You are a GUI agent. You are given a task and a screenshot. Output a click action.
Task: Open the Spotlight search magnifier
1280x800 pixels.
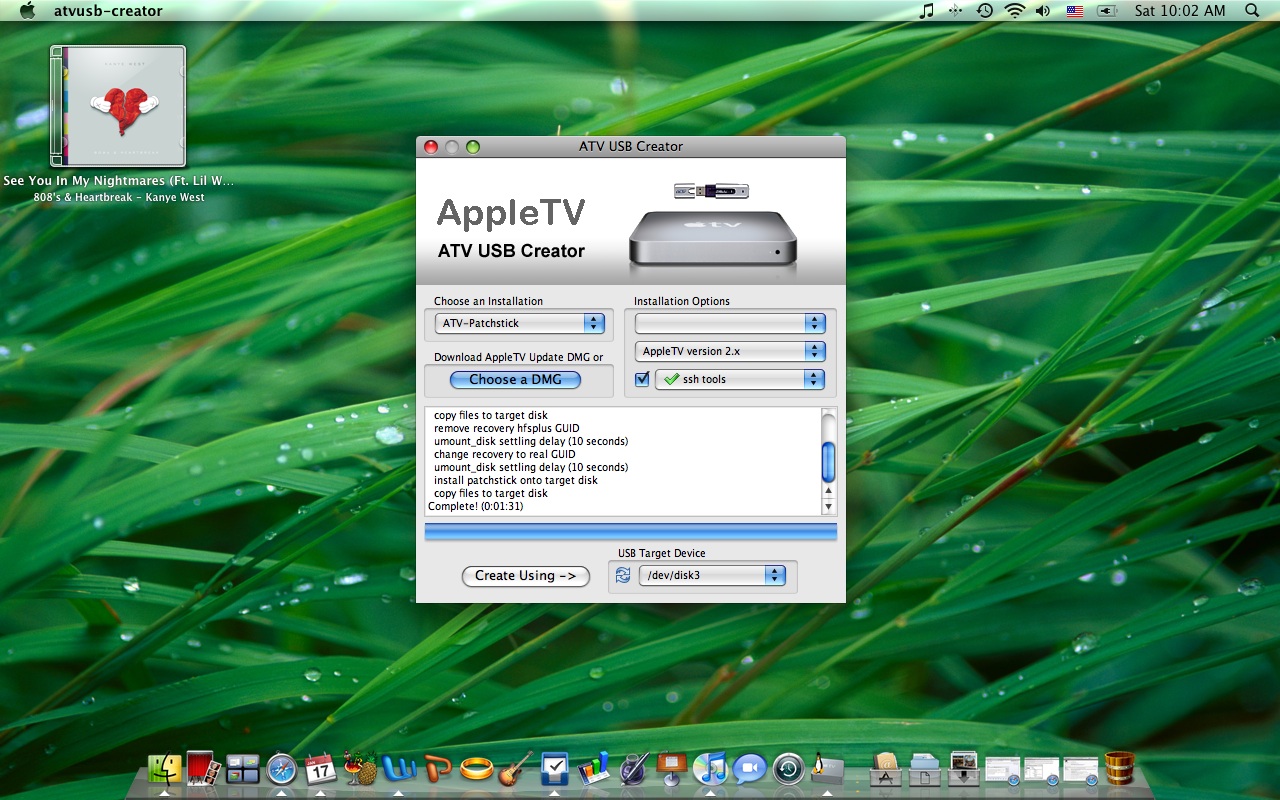coord(1252,10)
